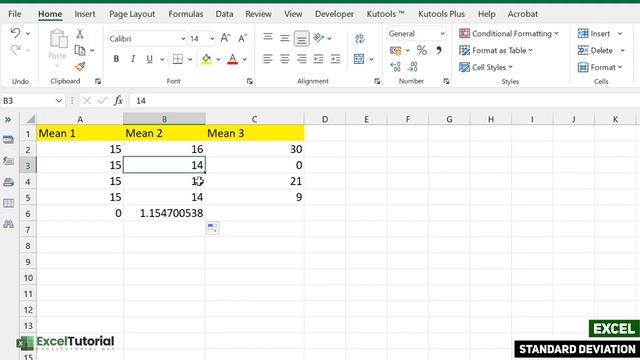Open Format as Table menu
This screenshot has width=640, height=360.
496,50
